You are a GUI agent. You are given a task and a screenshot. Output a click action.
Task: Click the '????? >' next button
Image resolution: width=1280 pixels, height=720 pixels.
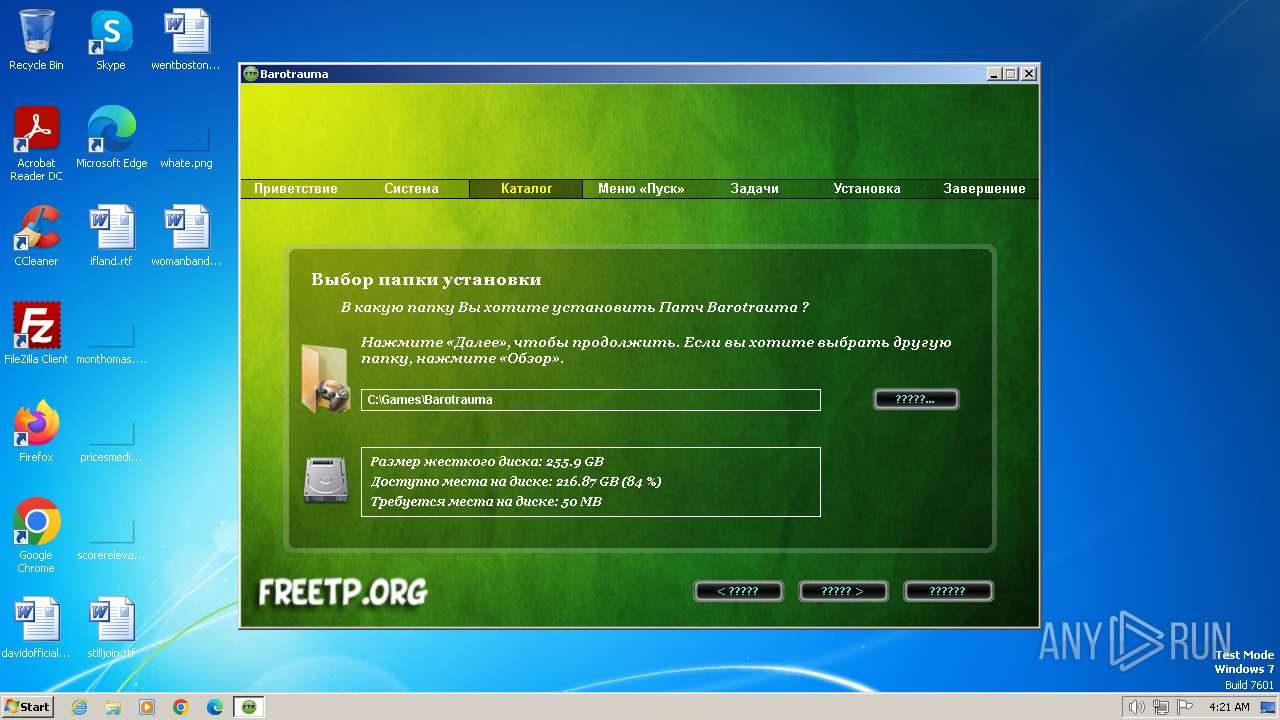click(843, 591)
